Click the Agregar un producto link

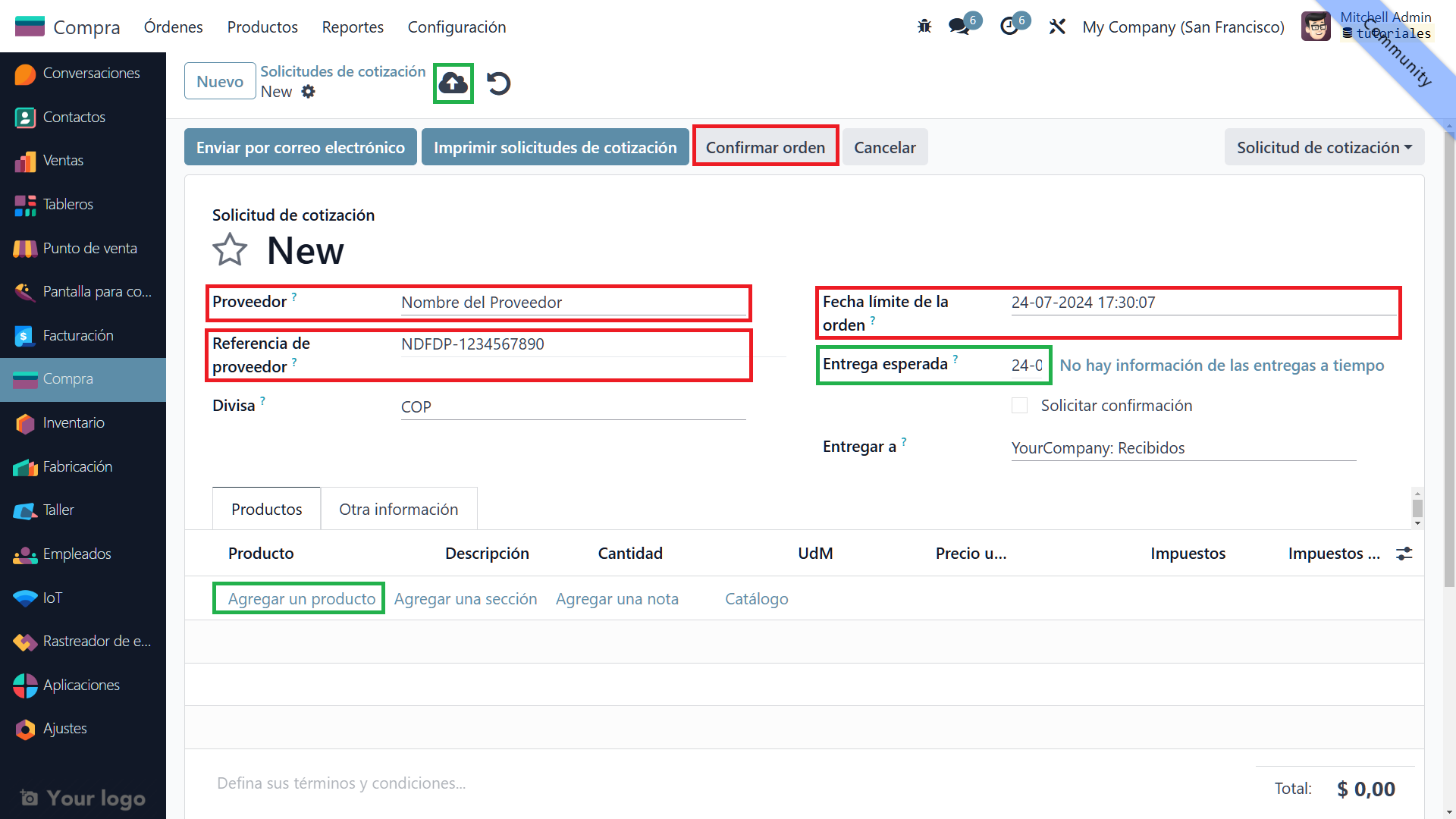301,599
